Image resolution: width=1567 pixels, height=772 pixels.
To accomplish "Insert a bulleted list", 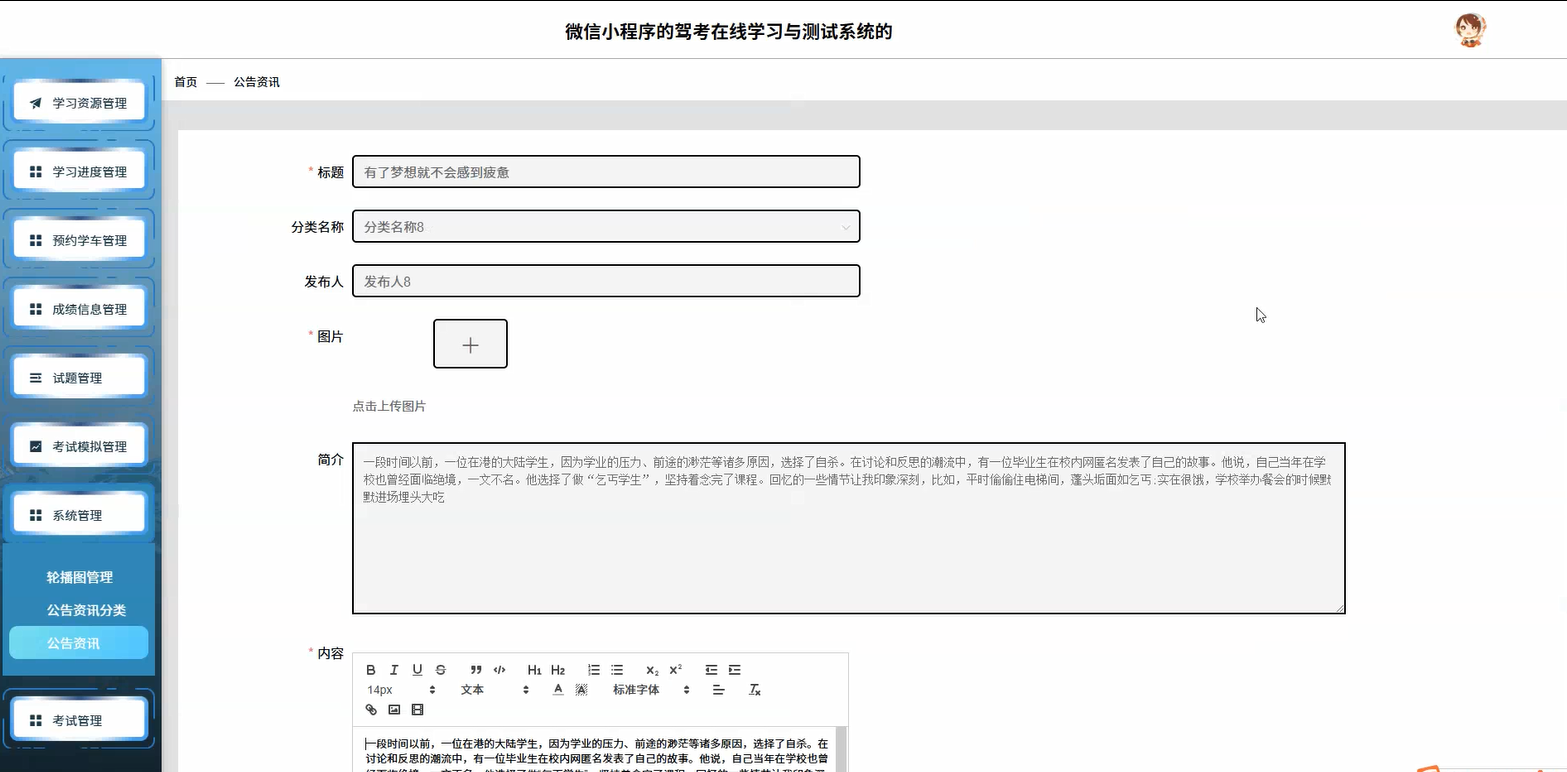I will pos(617,670).
